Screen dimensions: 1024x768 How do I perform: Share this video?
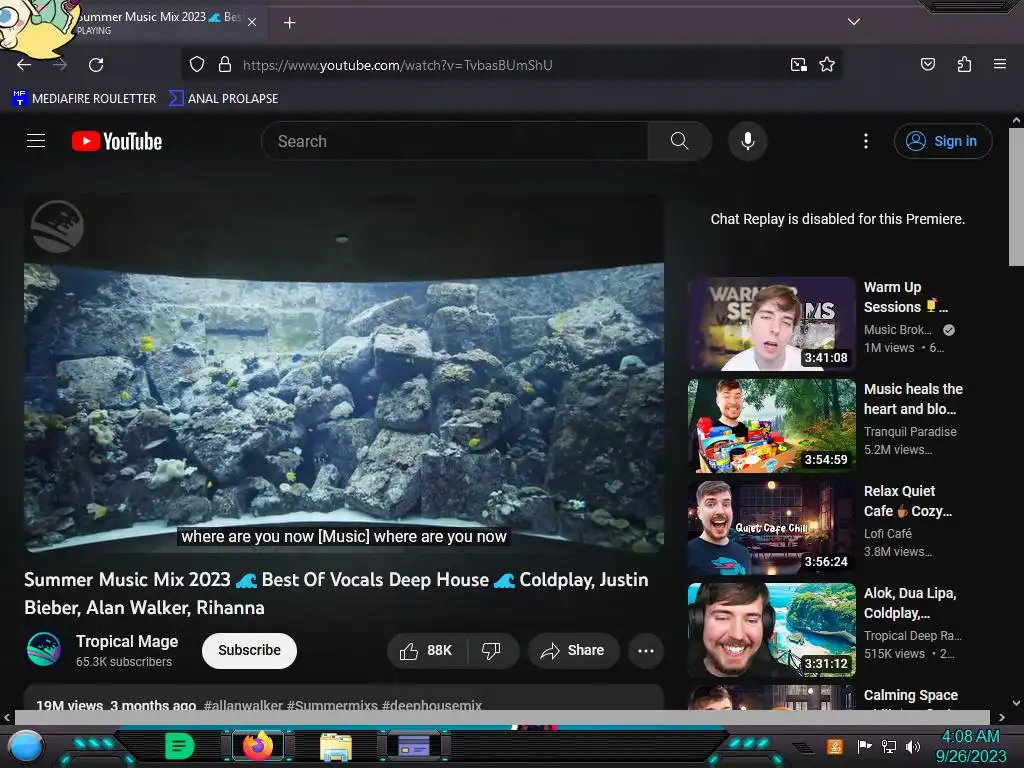[573, 650]
